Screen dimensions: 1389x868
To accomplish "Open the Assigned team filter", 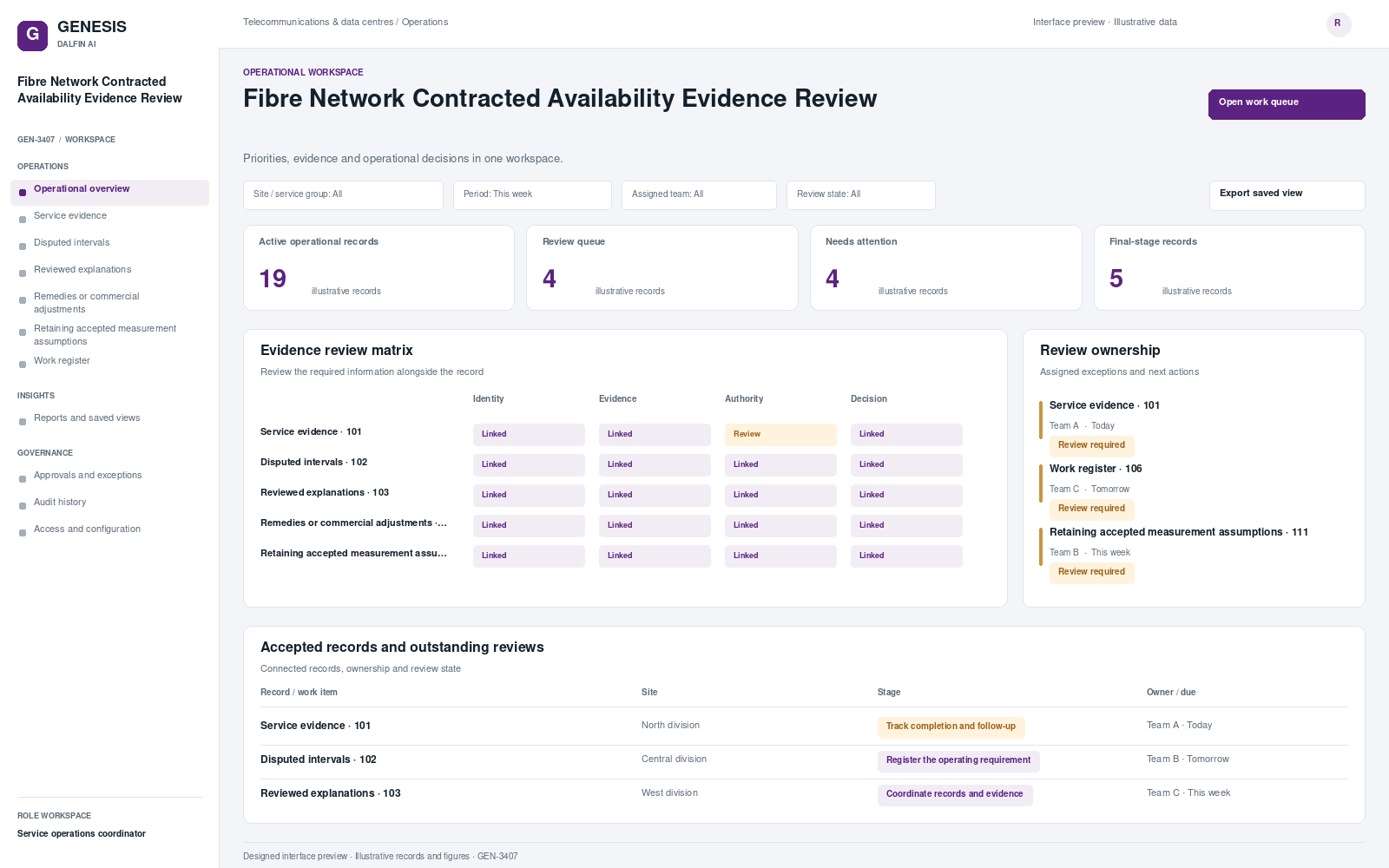I will click(x=699, y=195).
